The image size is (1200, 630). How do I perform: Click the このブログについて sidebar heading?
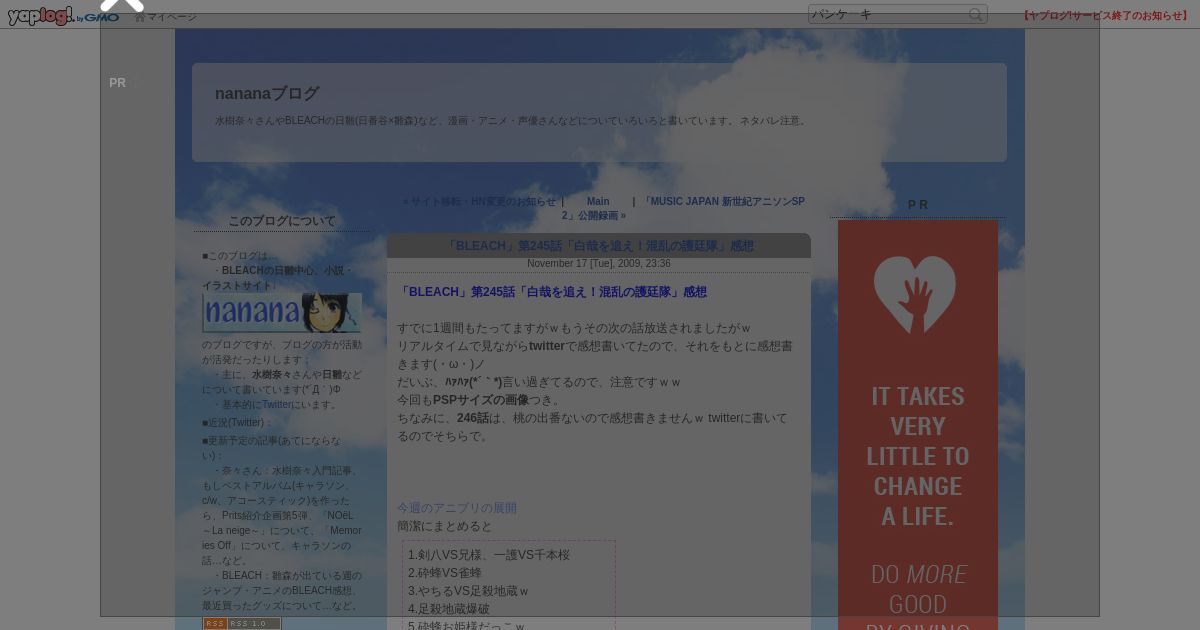[282, 221]
